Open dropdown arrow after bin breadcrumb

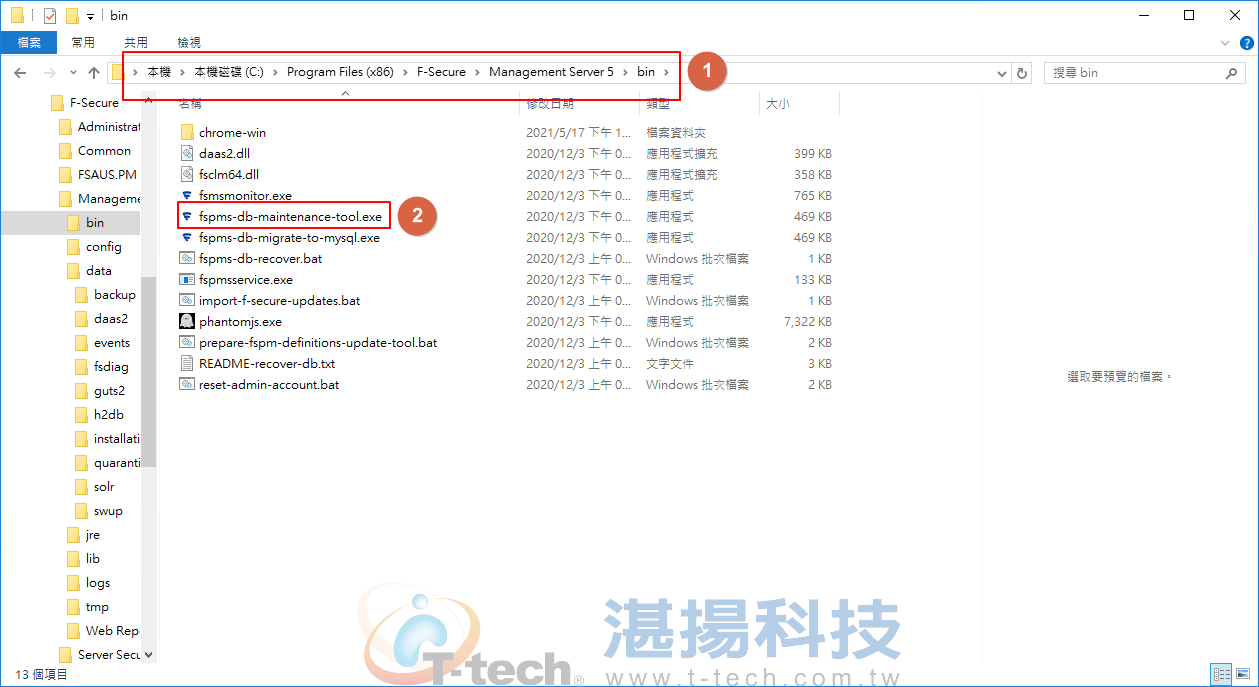(667, 72)
